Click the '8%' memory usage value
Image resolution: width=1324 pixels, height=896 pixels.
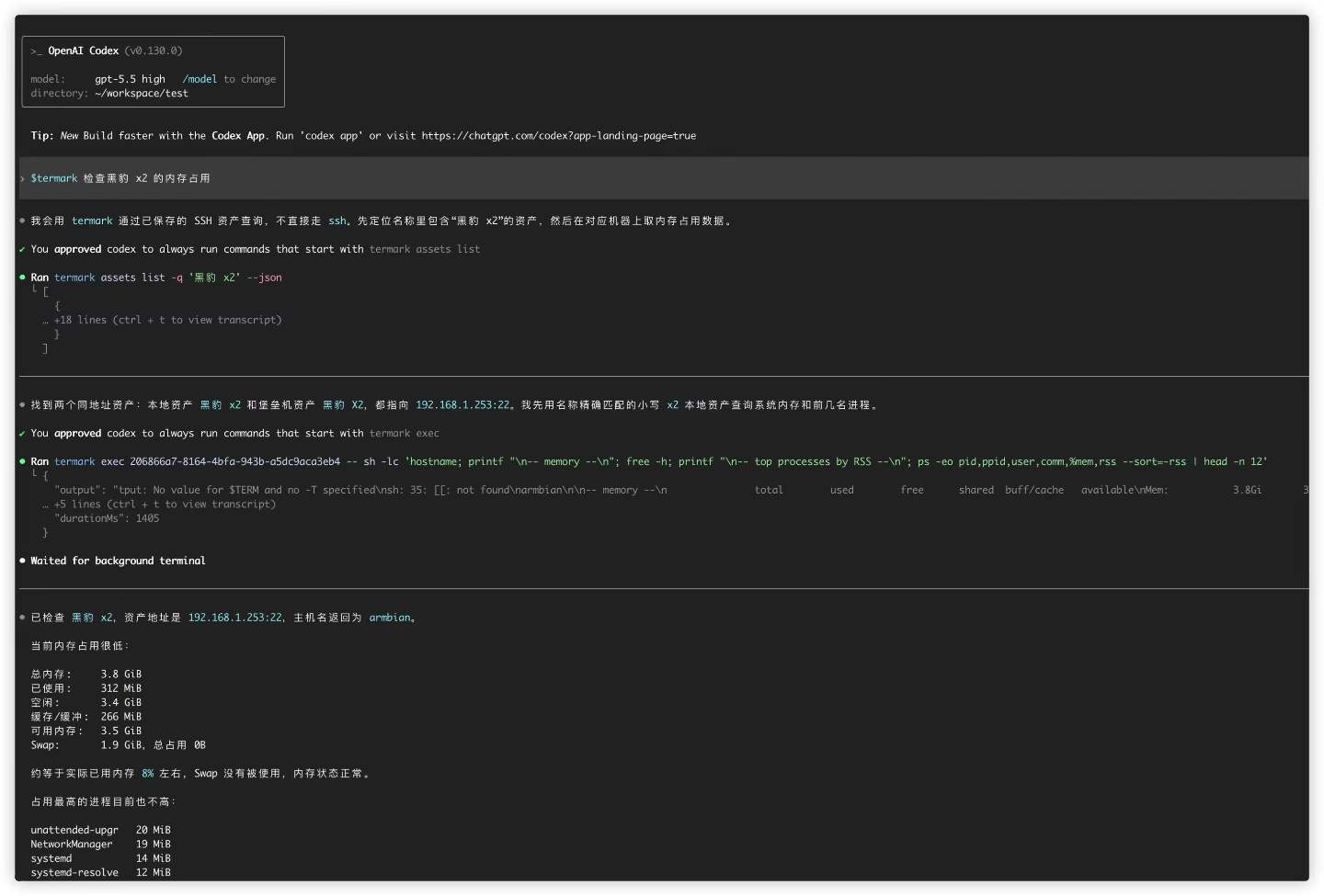click(148, 774)
